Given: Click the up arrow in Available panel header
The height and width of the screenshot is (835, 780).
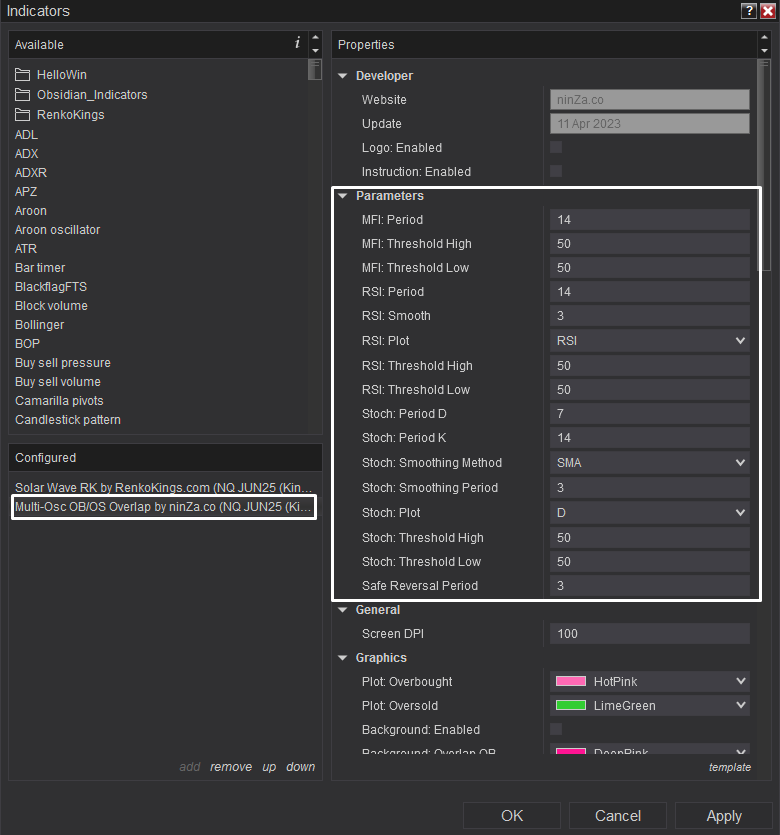Looking at the screenshot, I should tap(315, 38).
